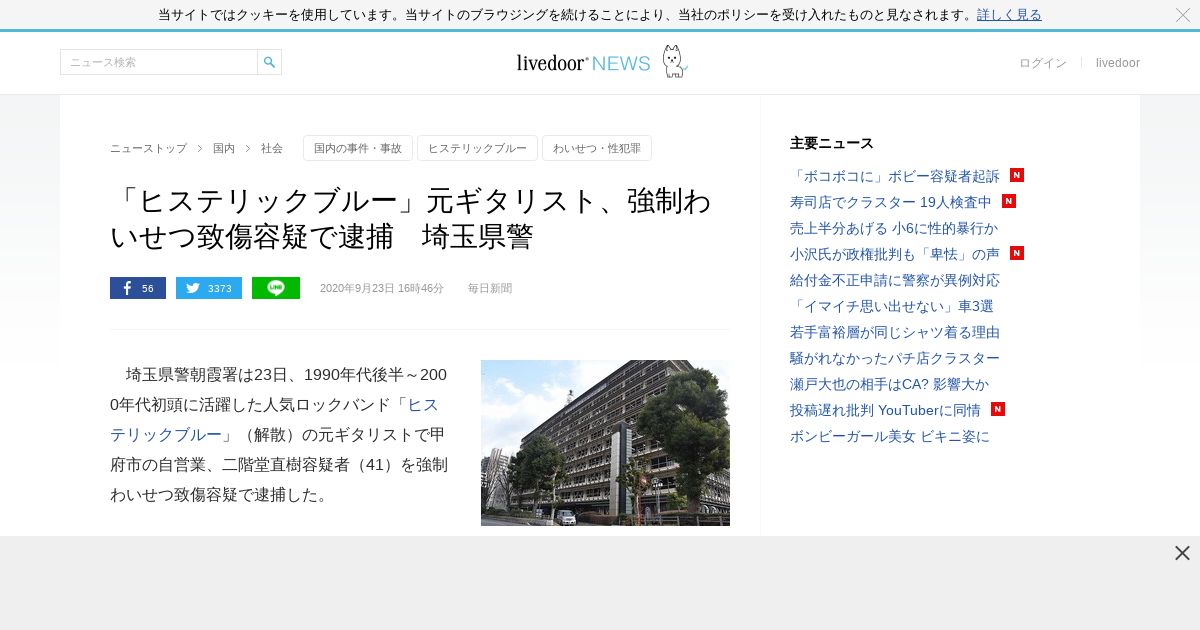Share article via LINE
This screenshot has width=1200, height=630.
coord(276,288)
